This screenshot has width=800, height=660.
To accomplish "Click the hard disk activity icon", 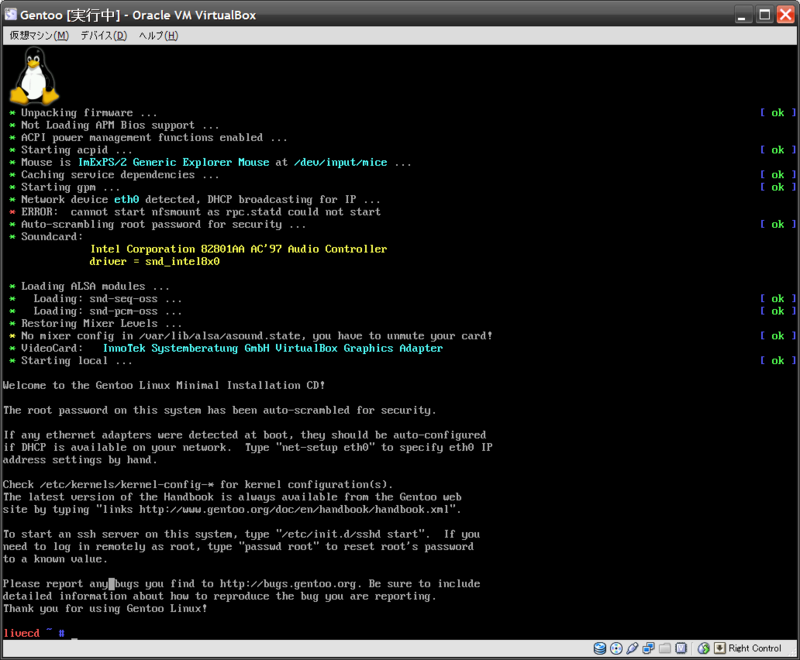I will coord(600,648).
